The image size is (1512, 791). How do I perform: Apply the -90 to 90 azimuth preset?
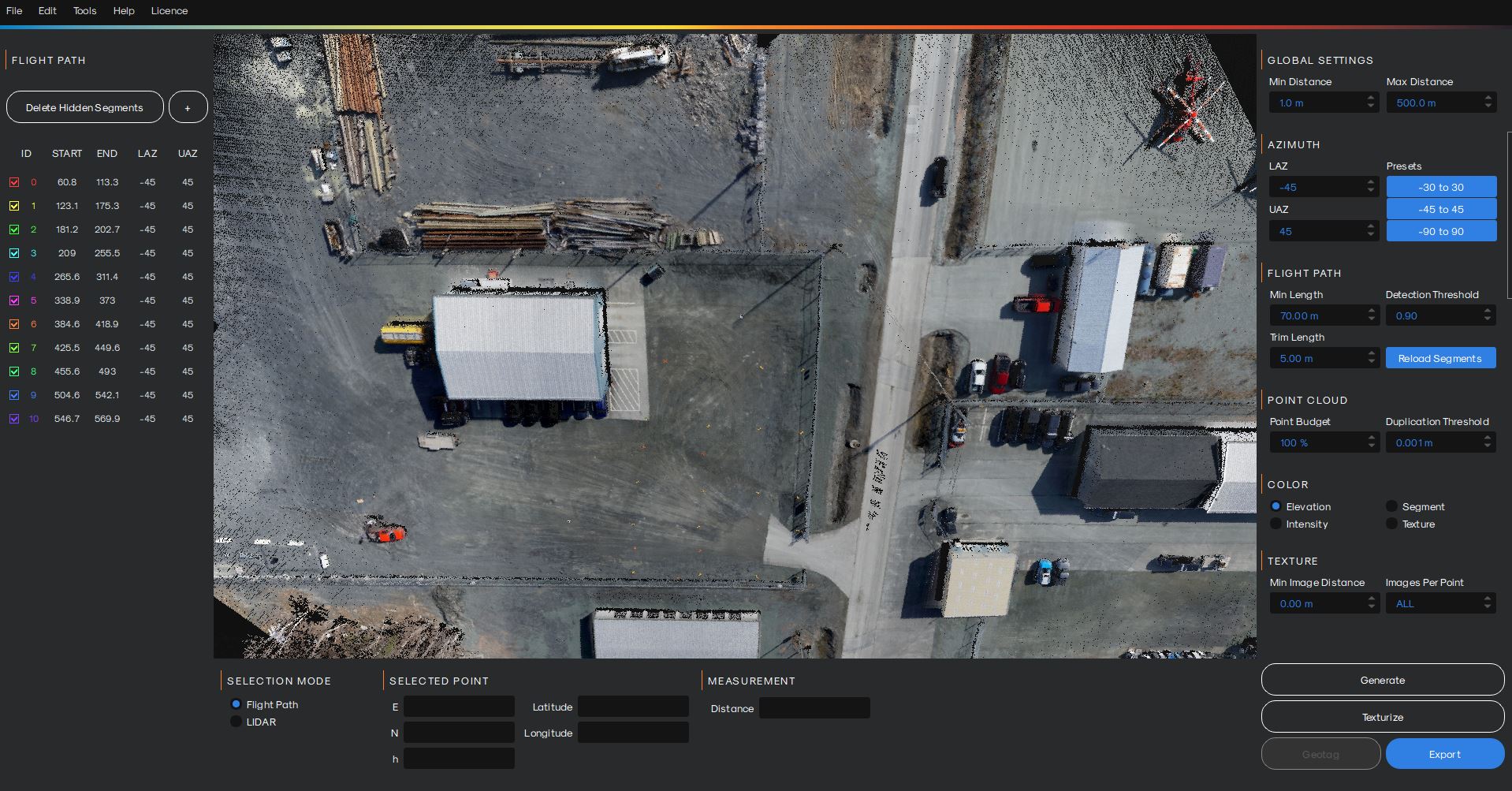(x=1440, y=230)
